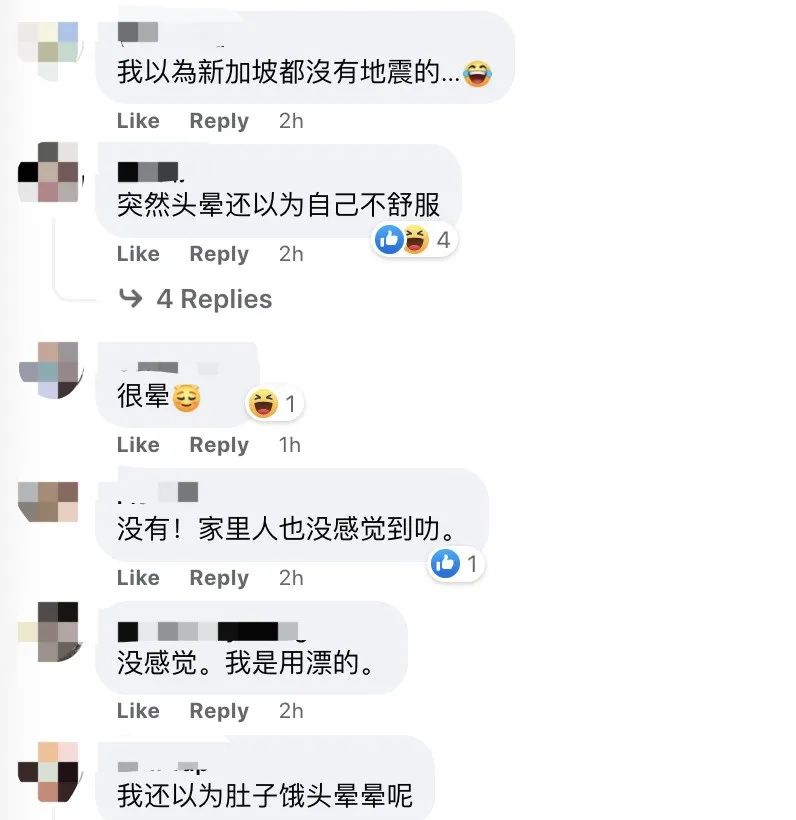
Task: Click the laughing reaction on 很晕 comment
Action: [x=263, y=404]
